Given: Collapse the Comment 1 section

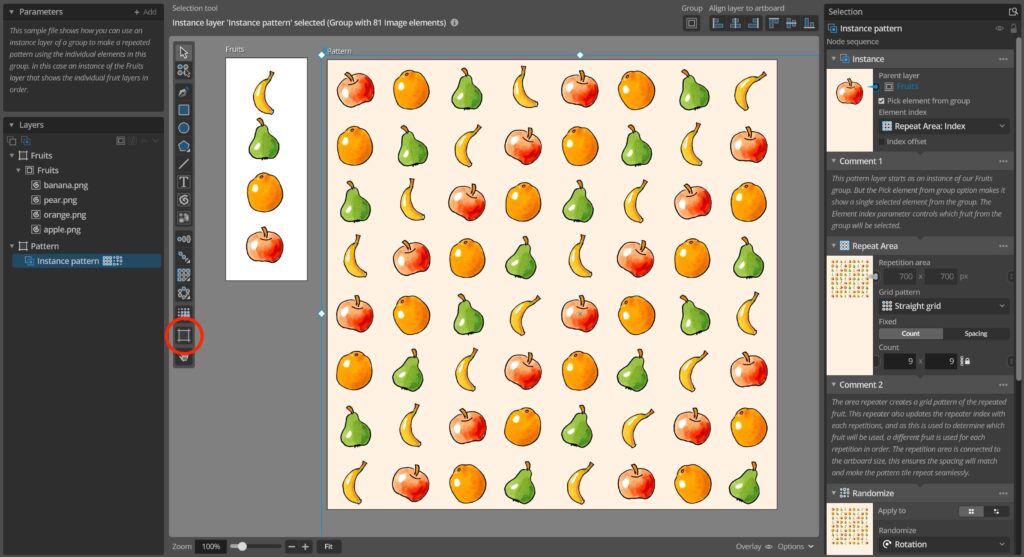Looking at the screenshot, I should [x=832, y=161].
